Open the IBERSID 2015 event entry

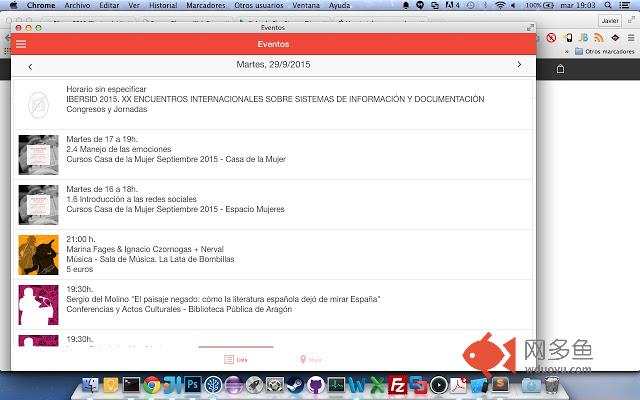[275, 99]
